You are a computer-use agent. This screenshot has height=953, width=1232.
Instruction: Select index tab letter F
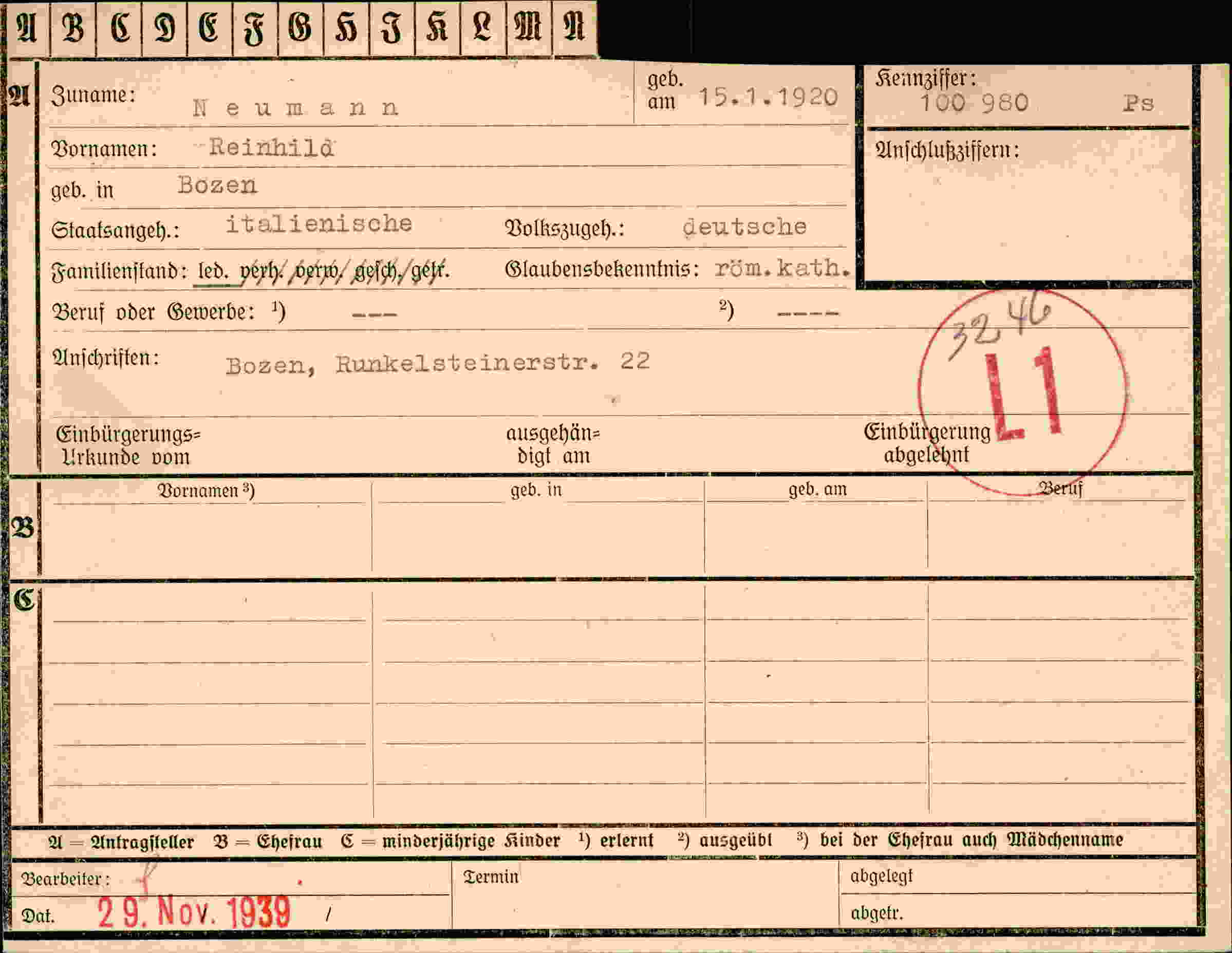click(255, 28)
